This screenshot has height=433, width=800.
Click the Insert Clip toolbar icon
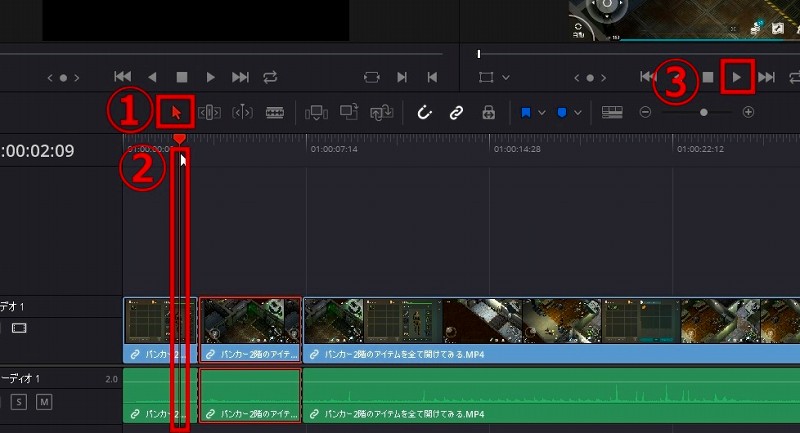click(316, 113)
